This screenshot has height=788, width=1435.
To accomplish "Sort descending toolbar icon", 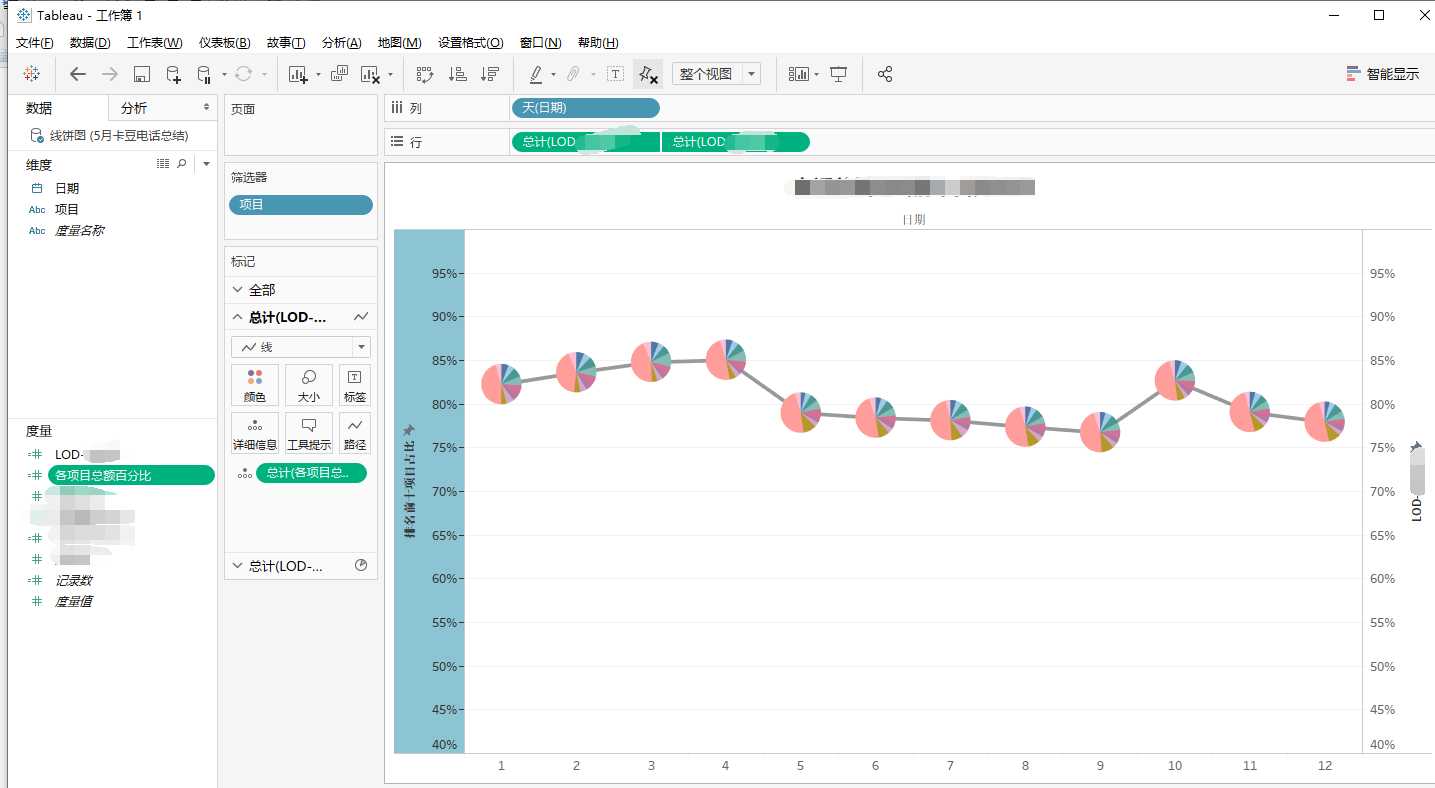I will click(x=490, y=74).
